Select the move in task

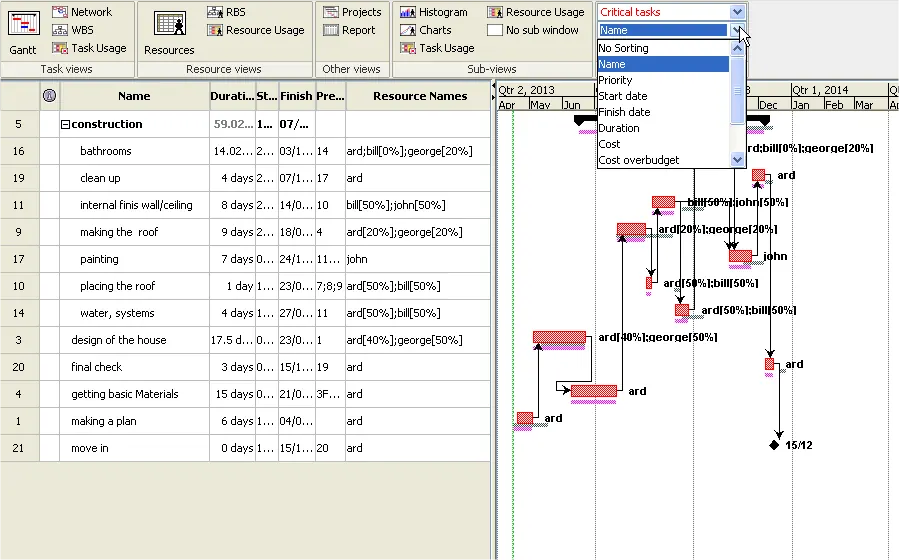(x=89, y=448)
